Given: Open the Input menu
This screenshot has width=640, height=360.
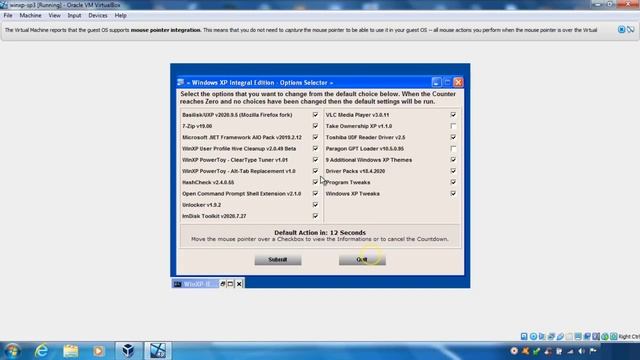Looking at the screenshot, I should click(74, 16).
